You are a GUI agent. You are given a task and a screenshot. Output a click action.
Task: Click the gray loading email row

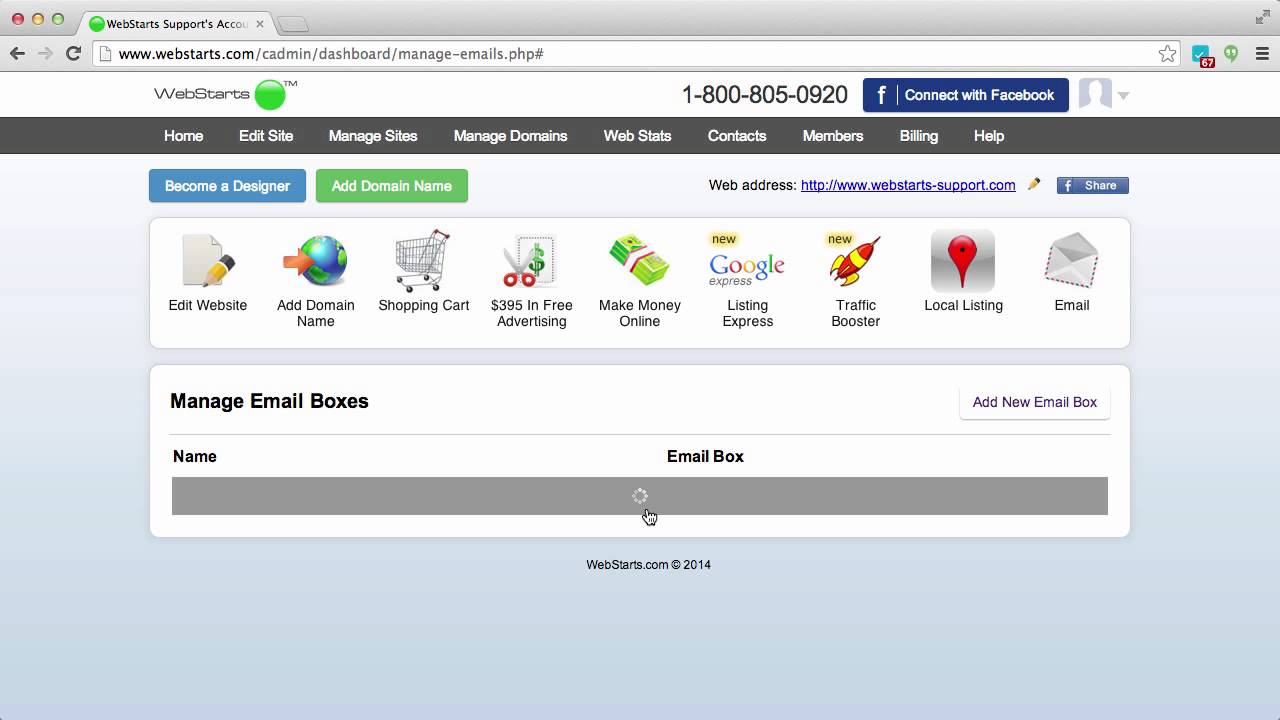tap(640, 496)
